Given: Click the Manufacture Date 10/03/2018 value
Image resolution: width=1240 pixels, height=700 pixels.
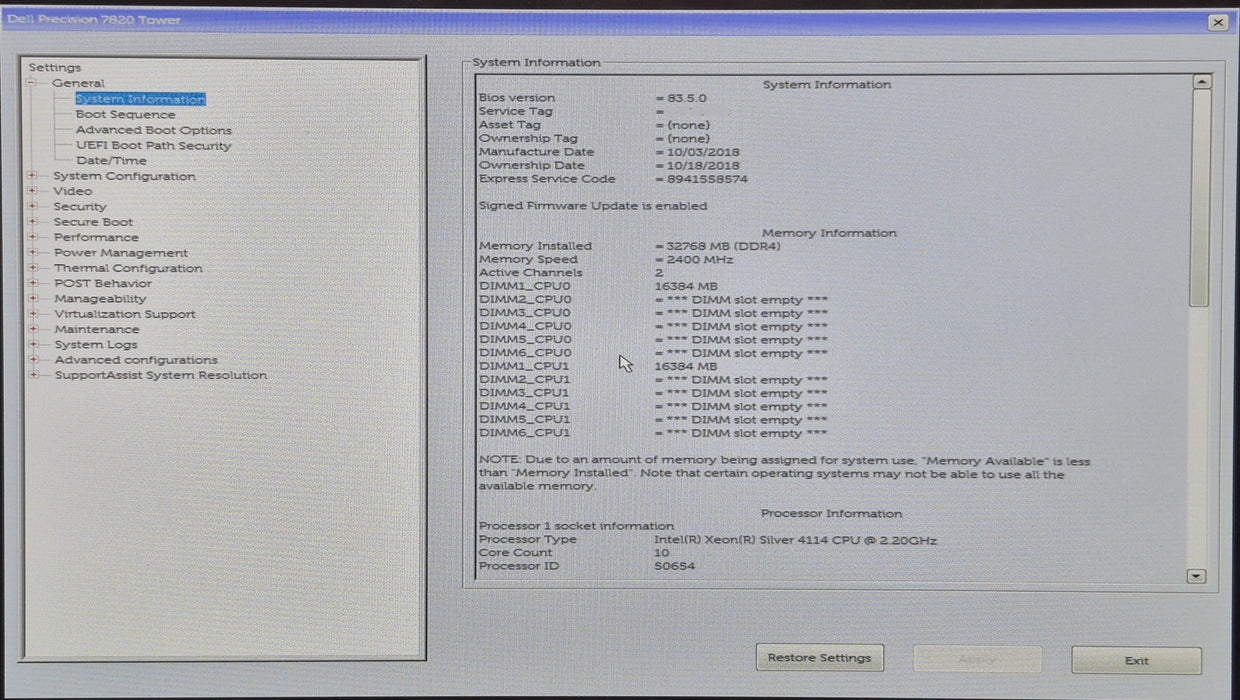Looking at the screenshot, I should [703, 152].
